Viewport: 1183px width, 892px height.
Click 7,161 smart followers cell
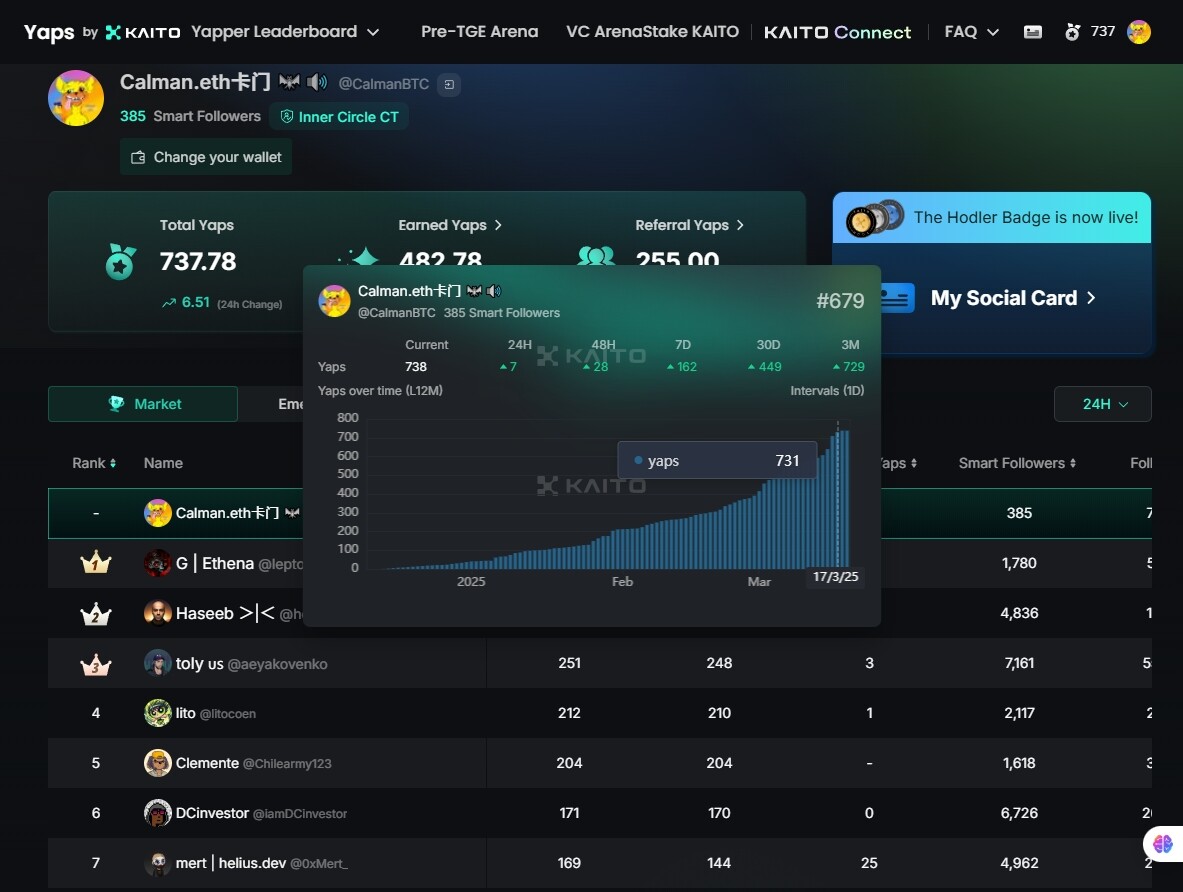(1019, 663)
